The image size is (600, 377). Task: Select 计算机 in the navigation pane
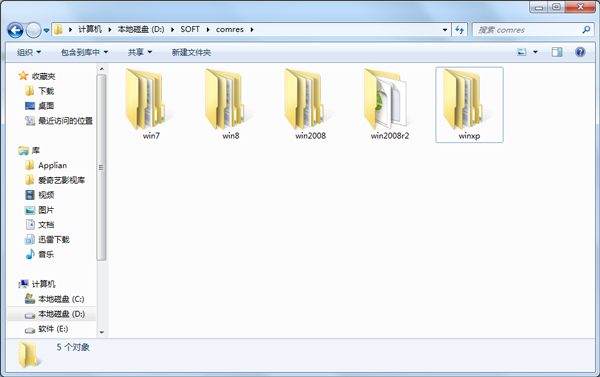[x=37, y=284]
